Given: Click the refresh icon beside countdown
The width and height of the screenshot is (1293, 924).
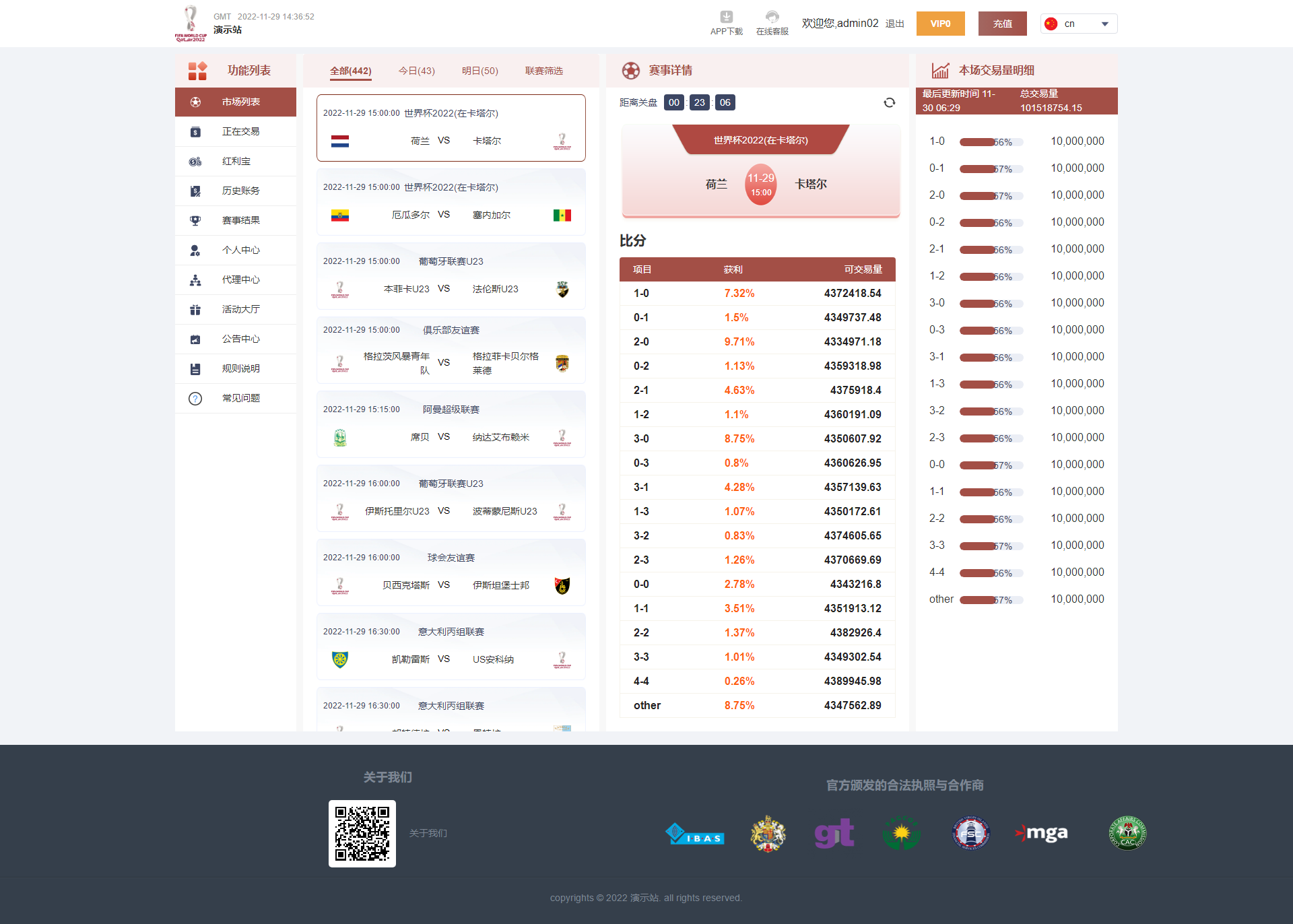Looking at the screenshot, I should click(889, 102).
